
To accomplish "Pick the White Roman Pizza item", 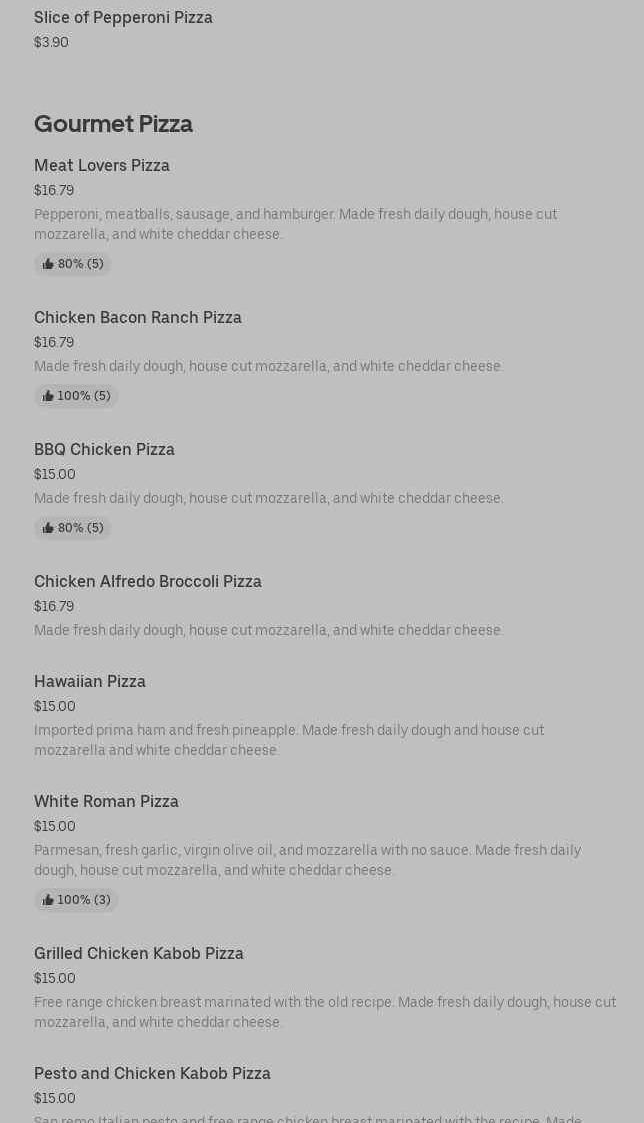I will click(x=106, y=801).
